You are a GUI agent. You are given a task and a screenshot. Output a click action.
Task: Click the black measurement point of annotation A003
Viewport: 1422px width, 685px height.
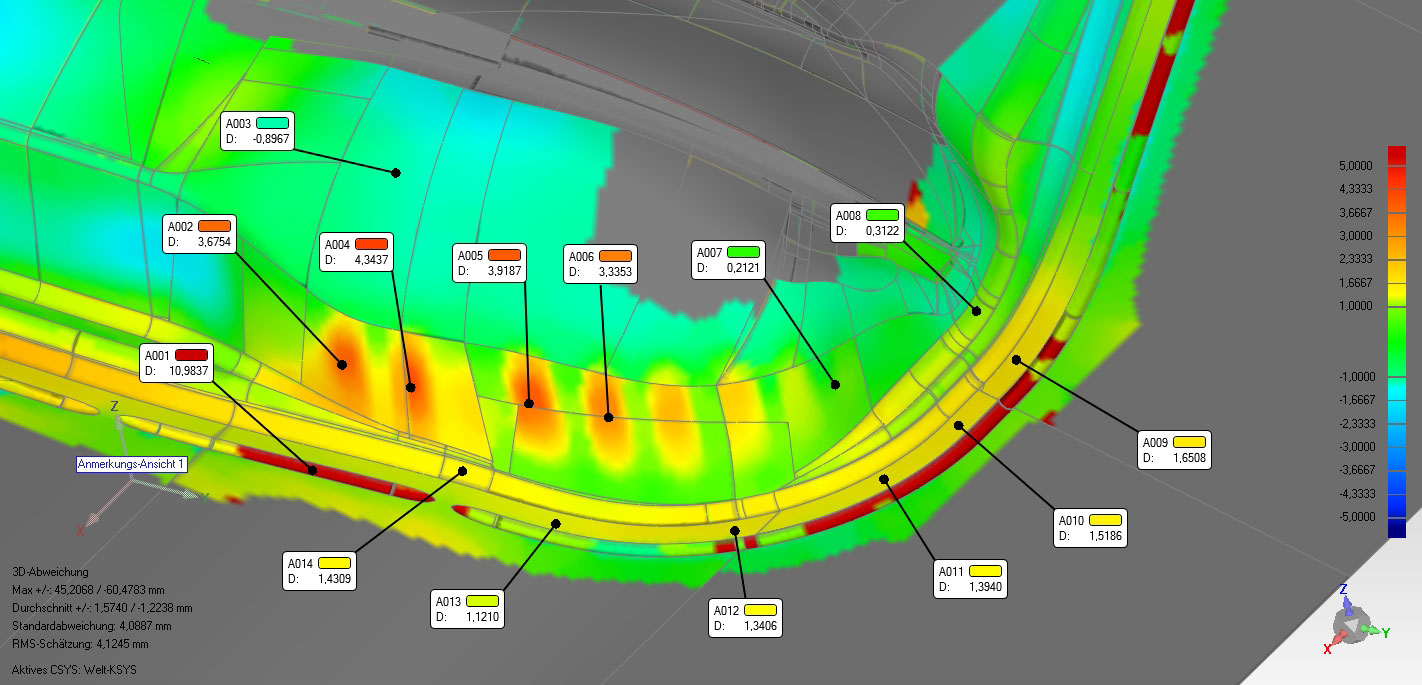pyautogui.click(x=396, y=173)
